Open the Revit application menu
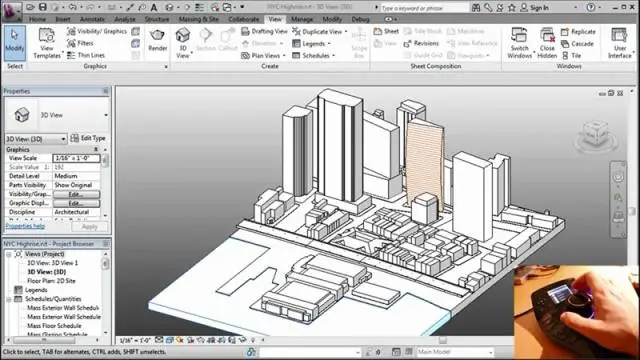The width and height of the screenshot is (640, 360). tap(12, 11)
